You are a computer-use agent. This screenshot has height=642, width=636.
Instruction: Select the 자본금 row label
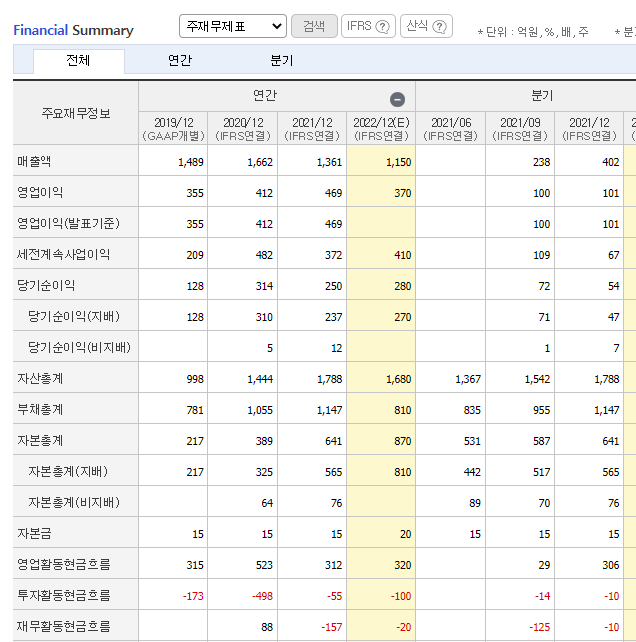tap(34, 533)
